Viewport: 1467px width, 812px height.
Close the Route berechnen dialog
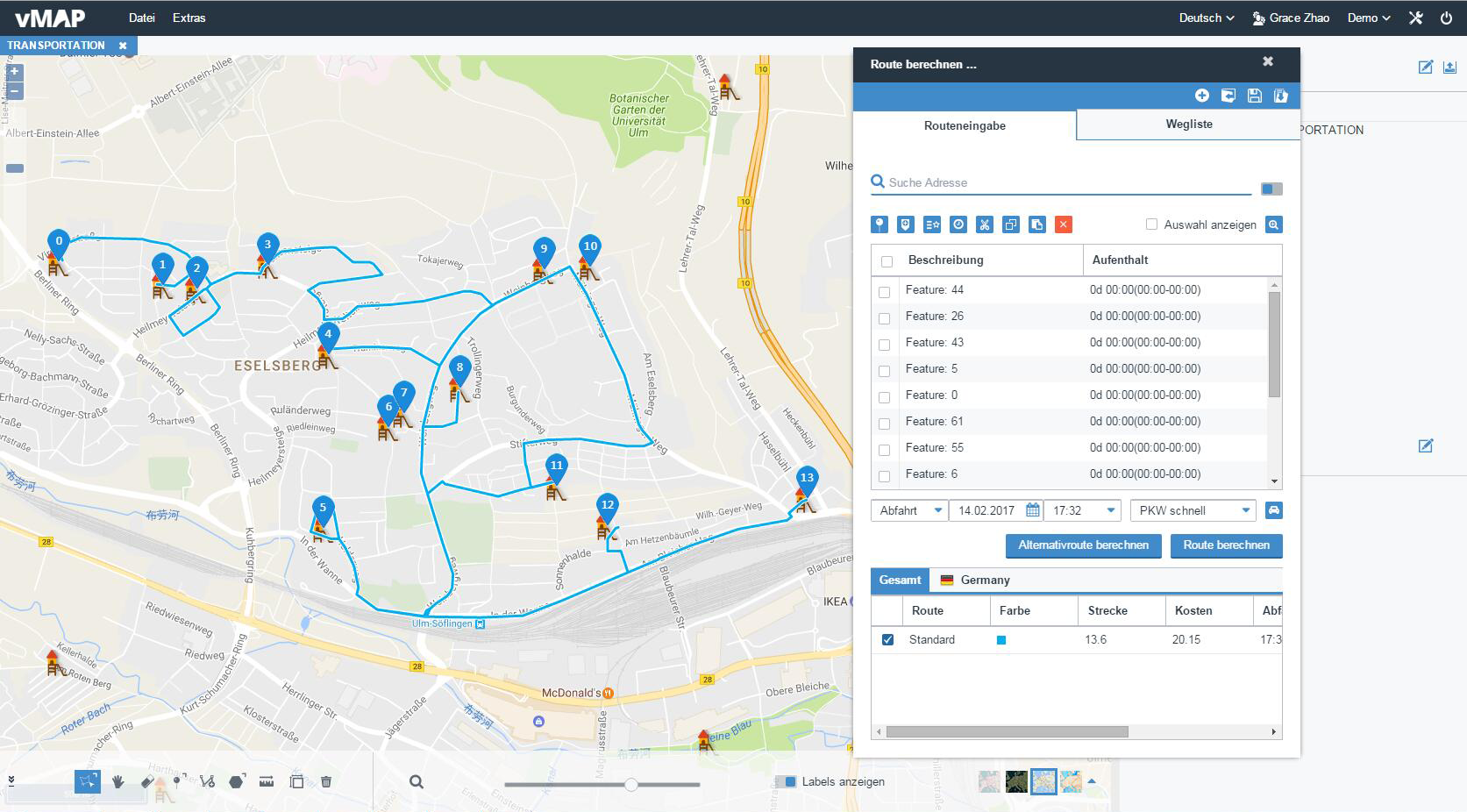click(1267, 61)
